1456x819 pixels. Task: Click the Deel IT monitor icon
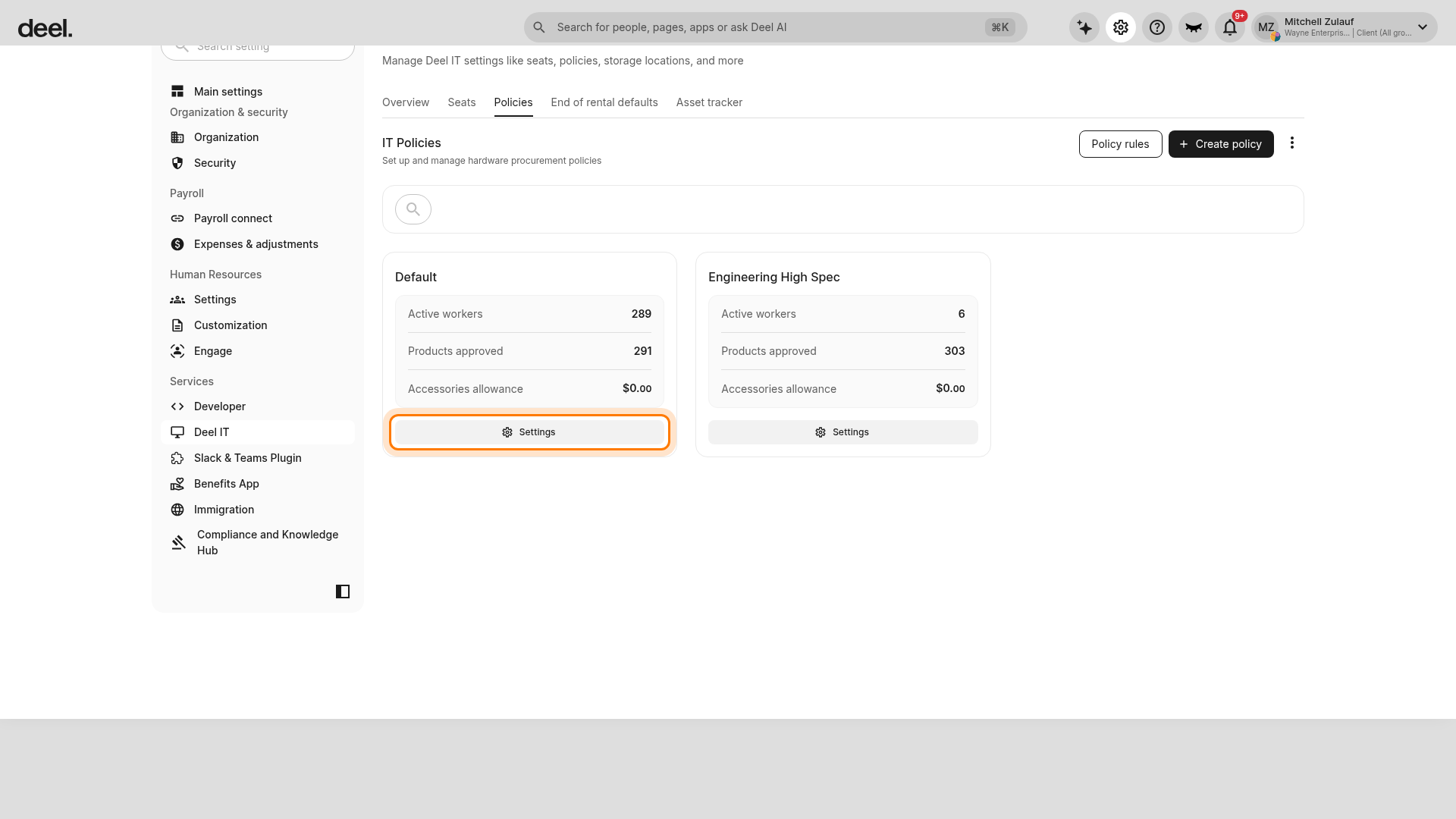[177, 432]
